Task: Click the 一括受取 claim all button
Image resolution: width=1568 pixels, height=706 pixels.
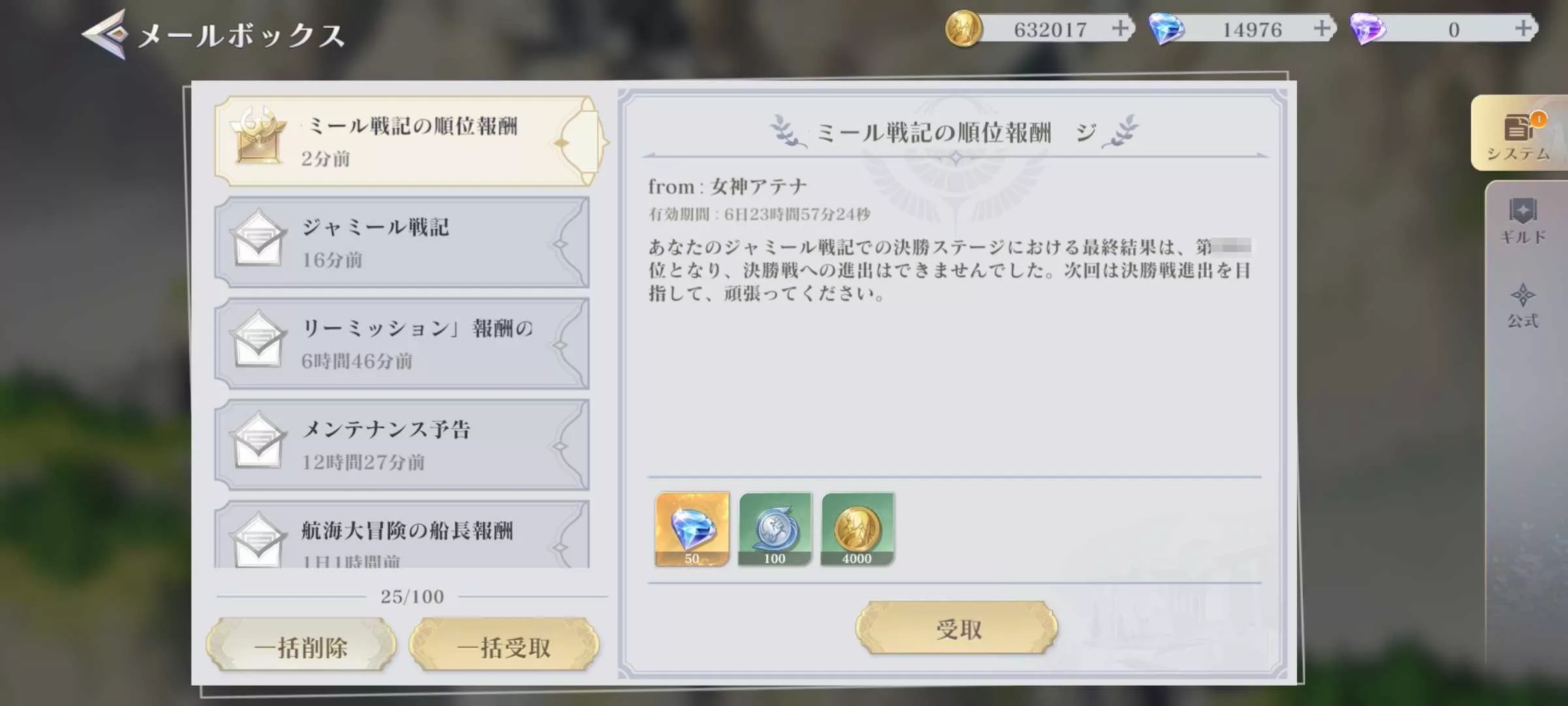Action: click(x=504, y=646)
